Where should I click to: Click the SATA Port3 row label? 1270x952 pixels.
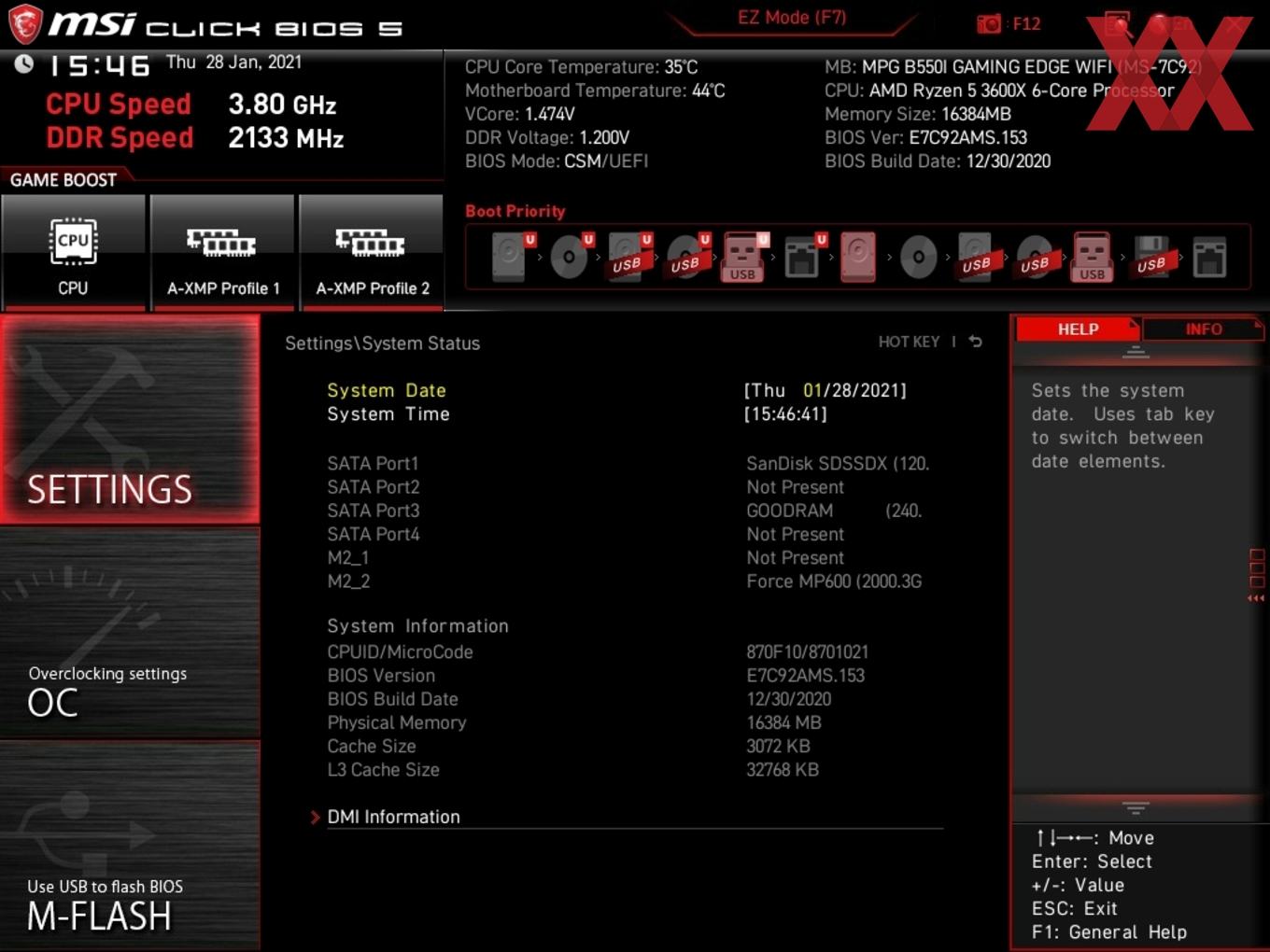coord(374,511)
